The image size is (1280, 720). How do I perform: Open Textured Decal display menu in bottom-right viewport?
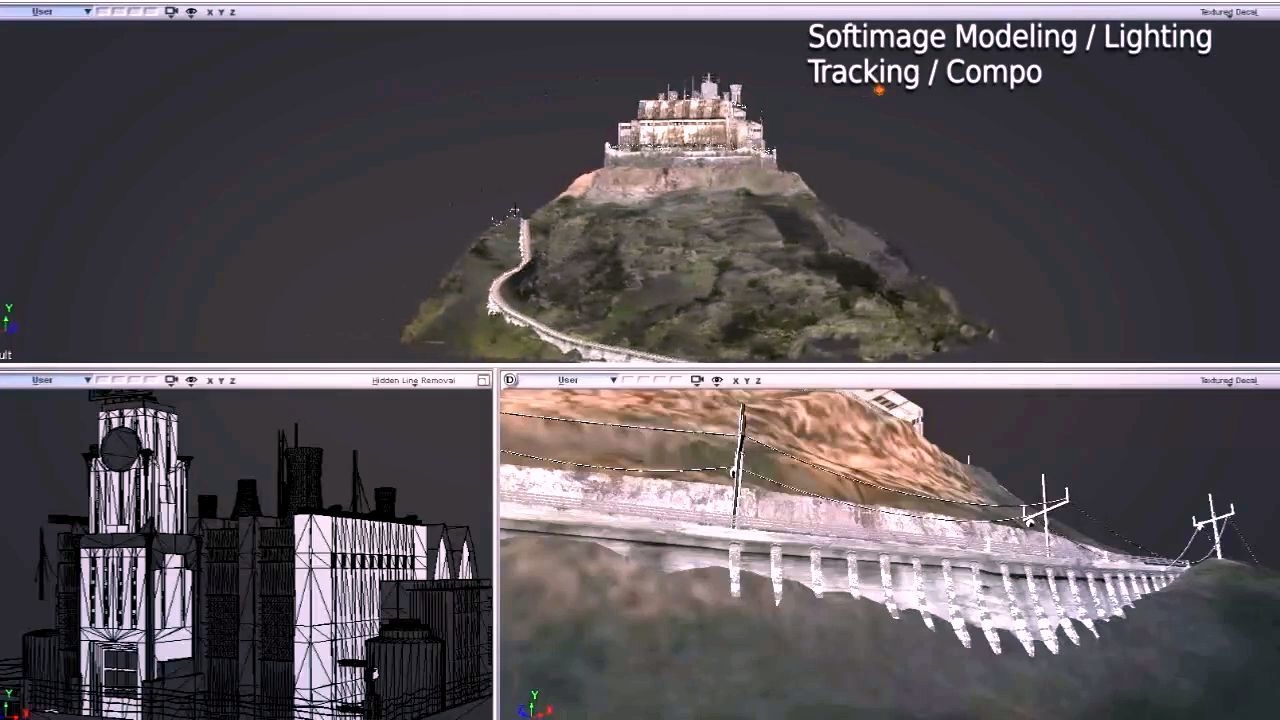tap(1228, 380)
